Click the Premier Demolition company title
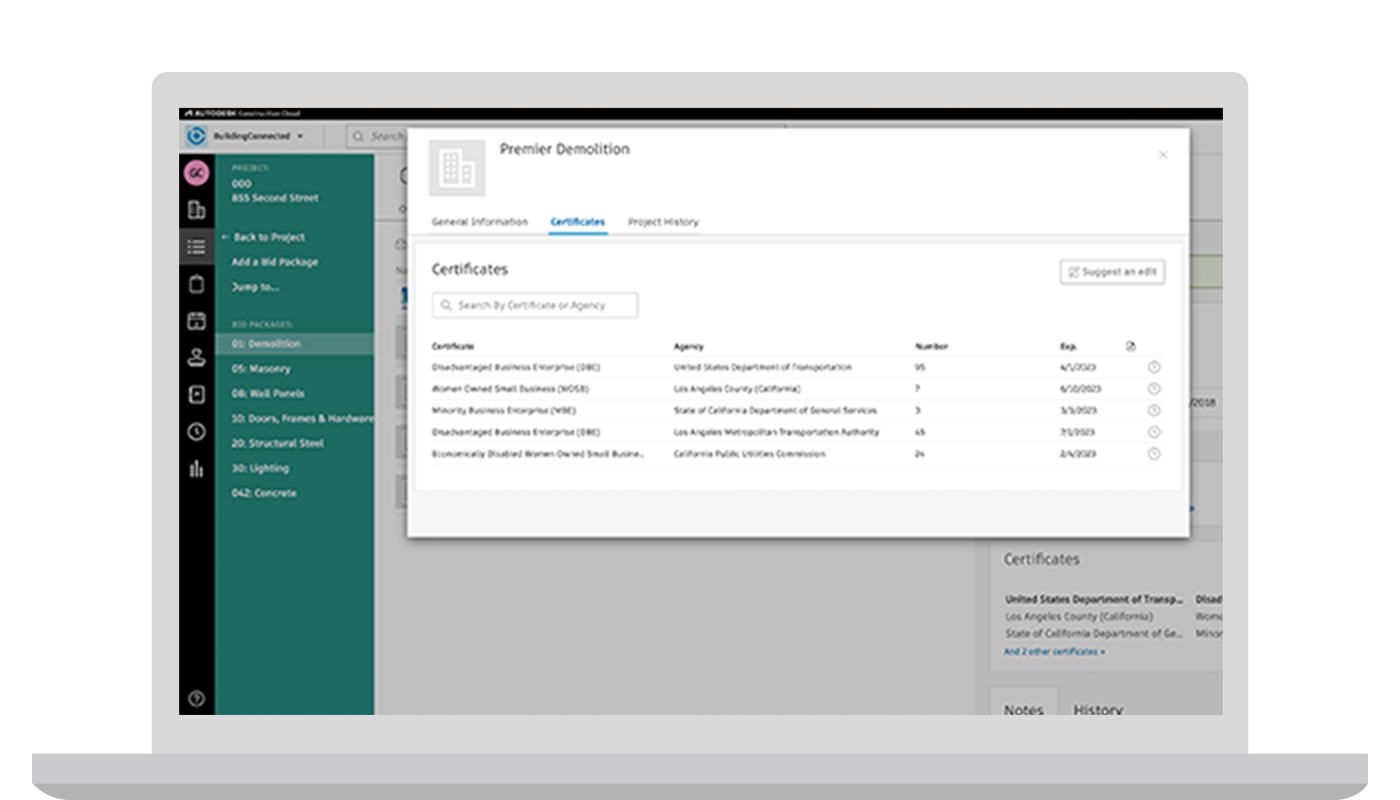Viewport: 1400px width, 800px height. click(x=564, y=149)
